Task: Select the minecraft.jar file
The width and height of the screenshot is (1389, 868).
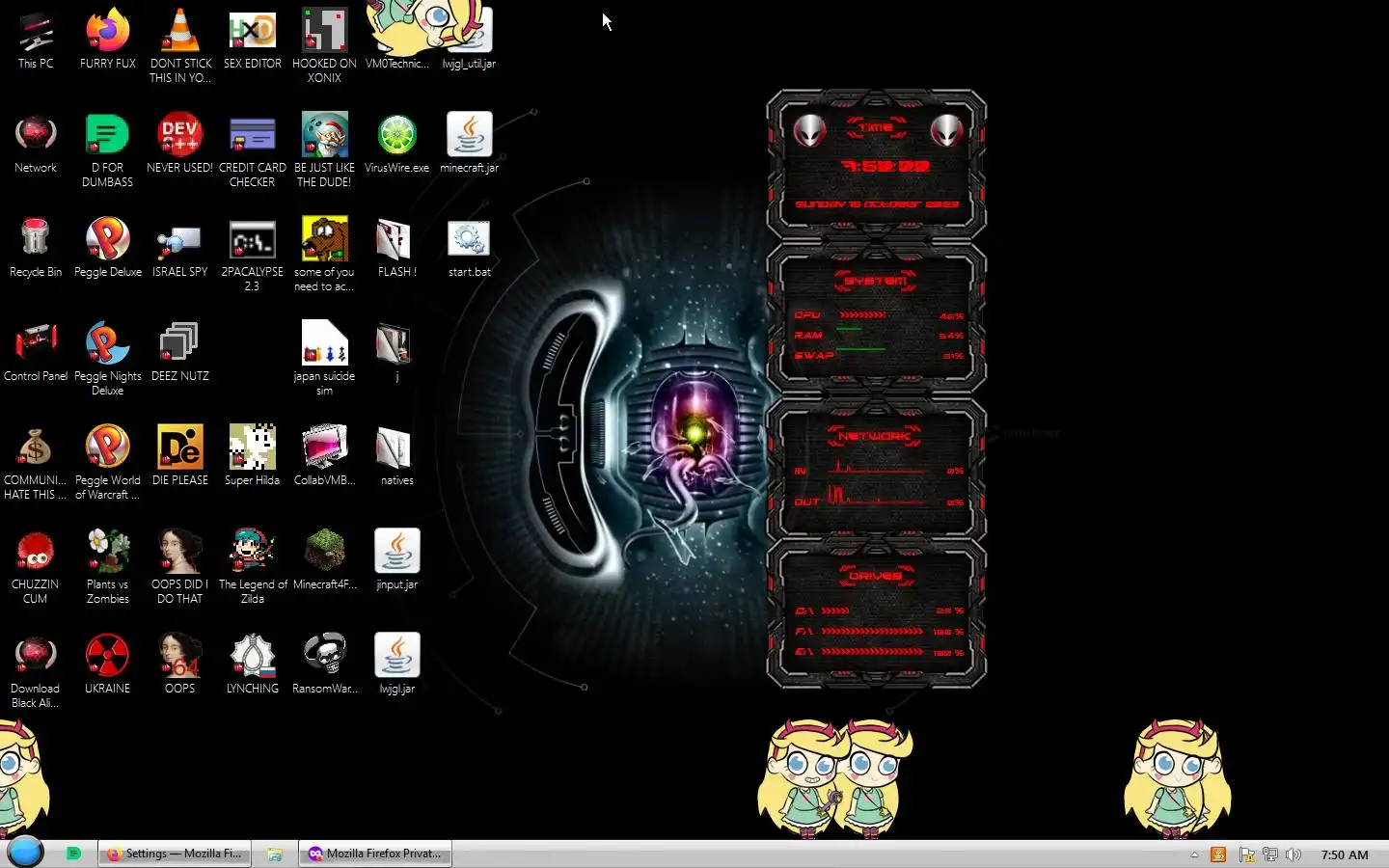Action: point(469,143)
